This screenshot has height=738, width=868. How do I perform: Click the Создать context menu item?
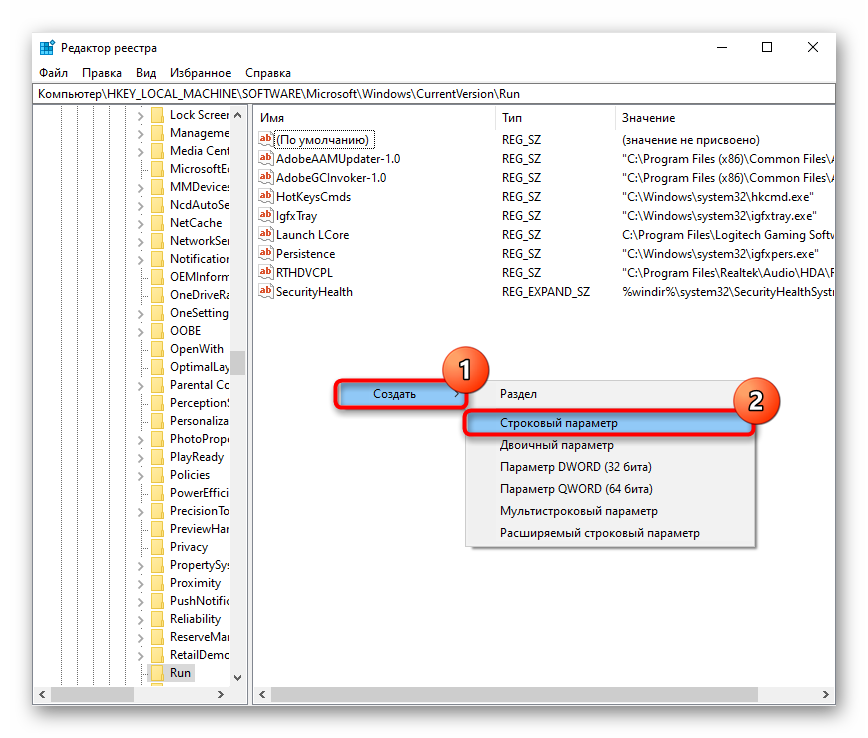click(394, 394)
